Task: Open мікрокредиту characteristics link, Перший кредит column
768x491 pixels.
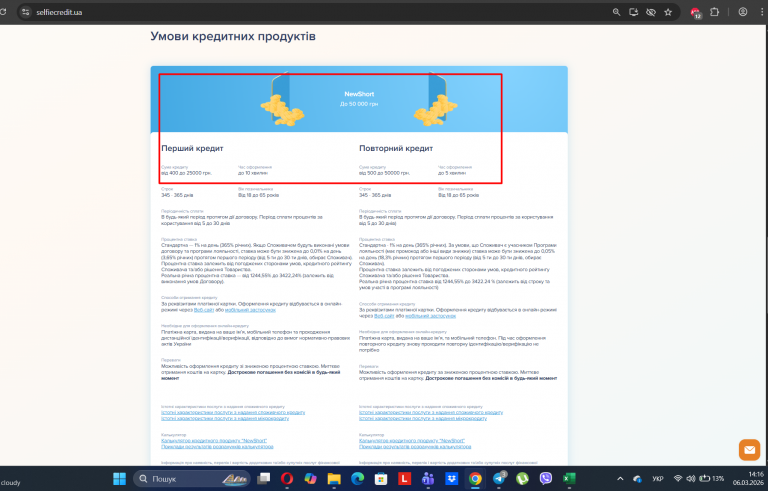Action: click(x=225, y=418)
